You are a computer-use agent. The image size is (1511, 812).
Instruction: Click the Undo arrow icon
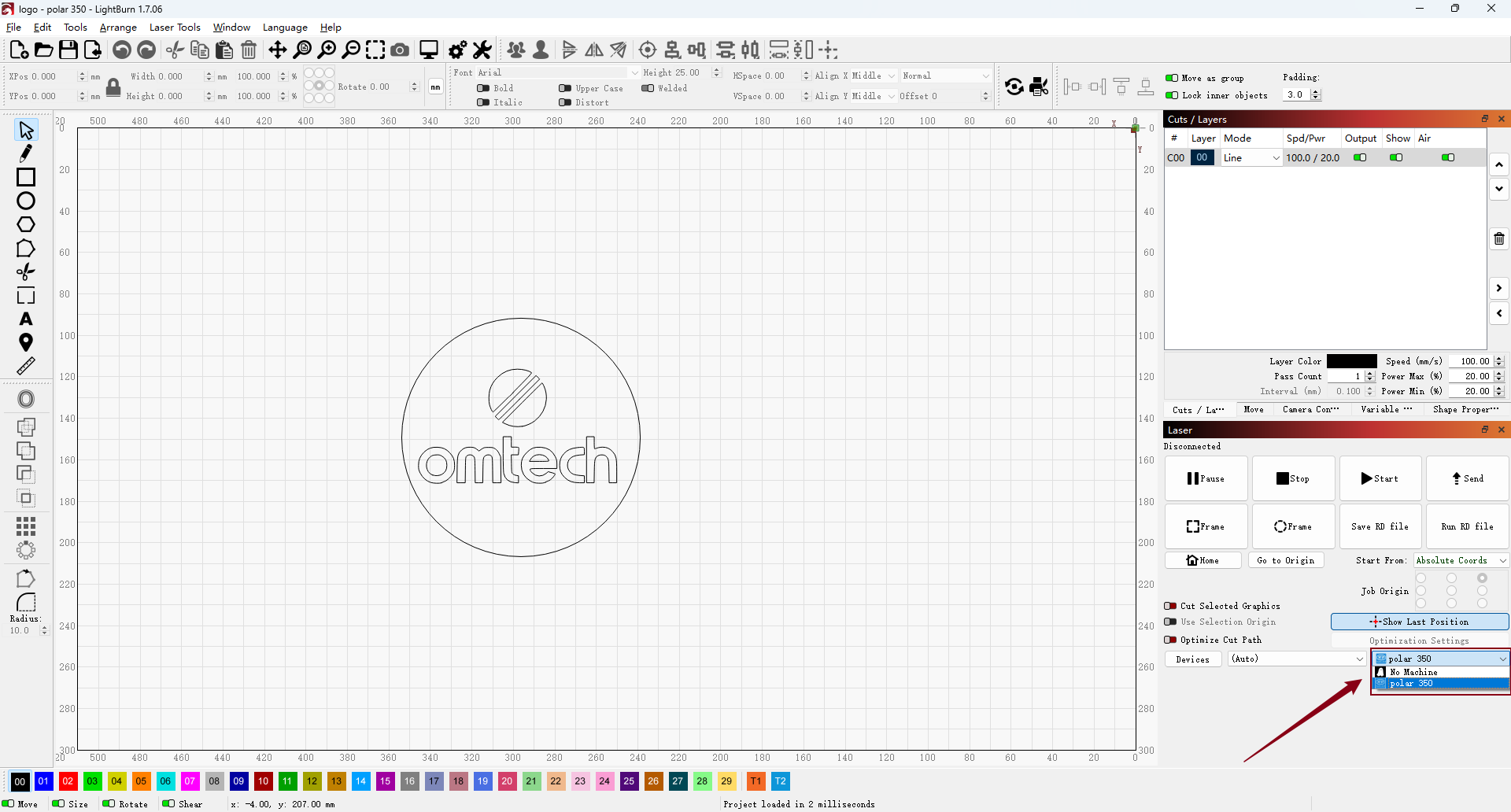pos(122,50)
